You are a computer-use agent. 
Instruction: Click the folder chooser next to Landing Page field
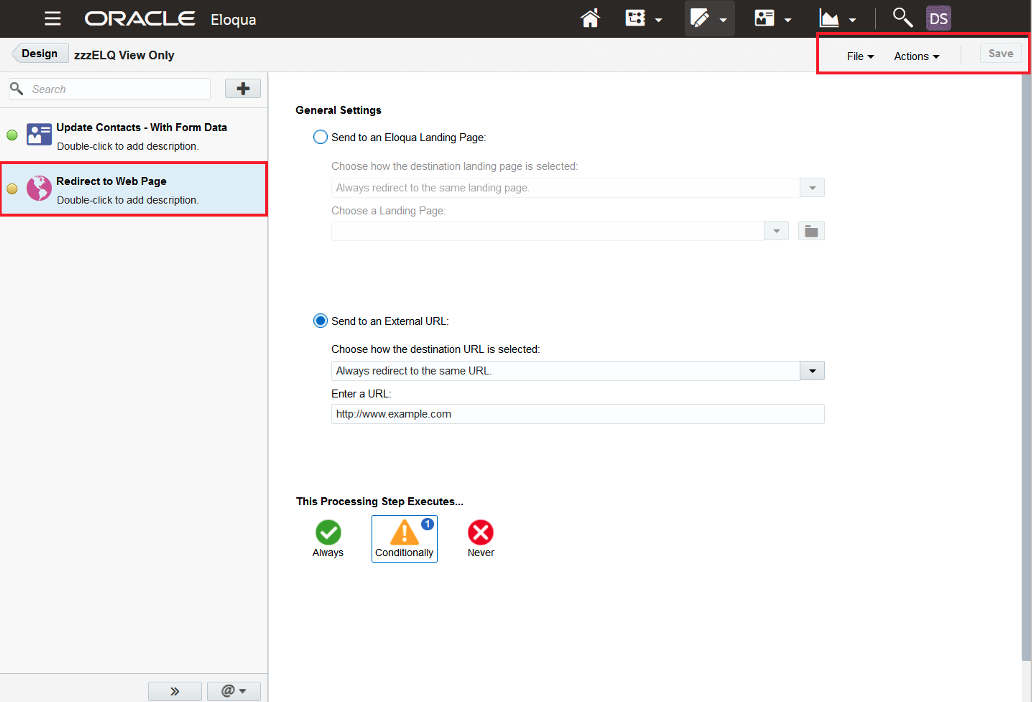click(810, 230)
